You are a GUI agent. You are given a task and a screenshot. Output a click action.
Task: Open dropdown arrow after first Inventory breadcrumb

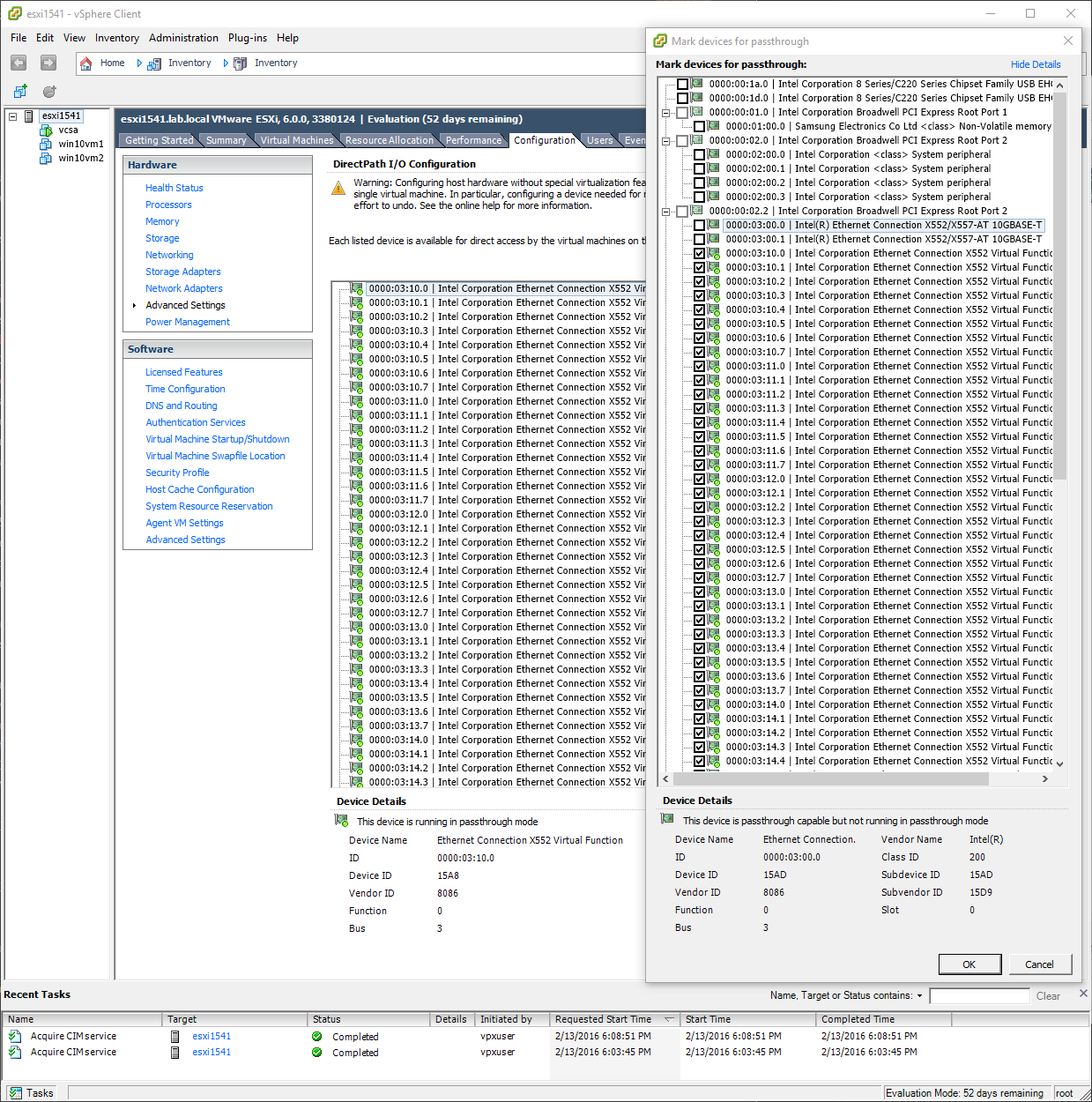pos(225,63)
